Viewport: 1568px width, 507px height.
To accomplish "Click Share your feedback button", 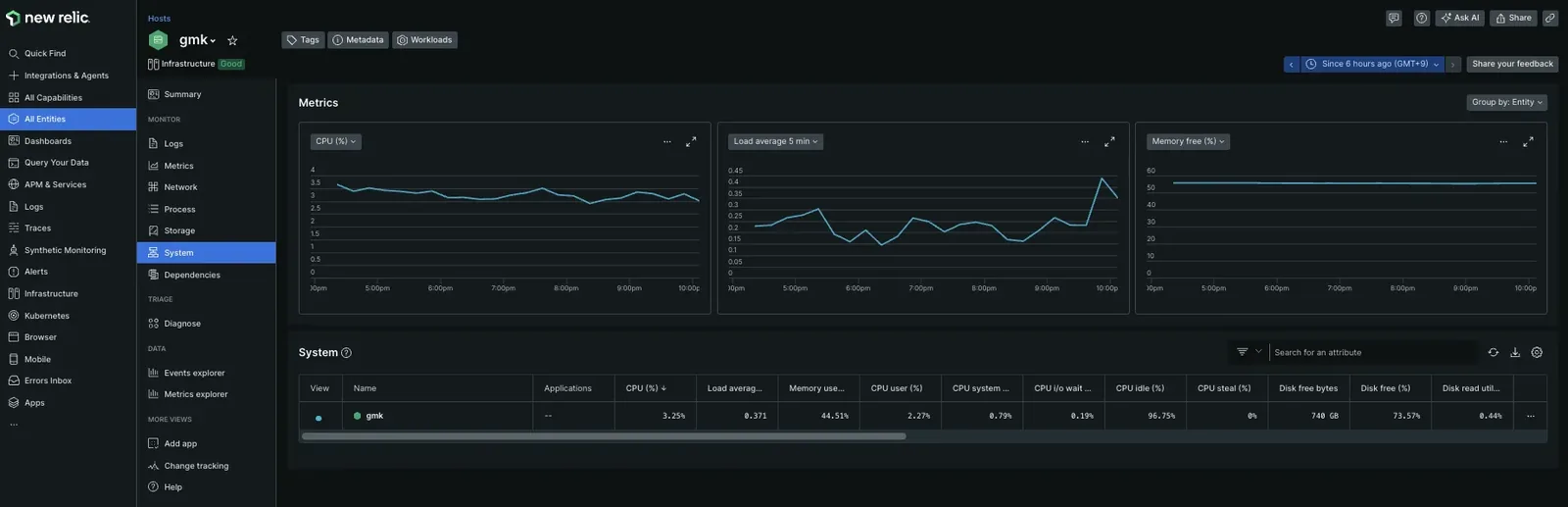I will coord(1512,64).
